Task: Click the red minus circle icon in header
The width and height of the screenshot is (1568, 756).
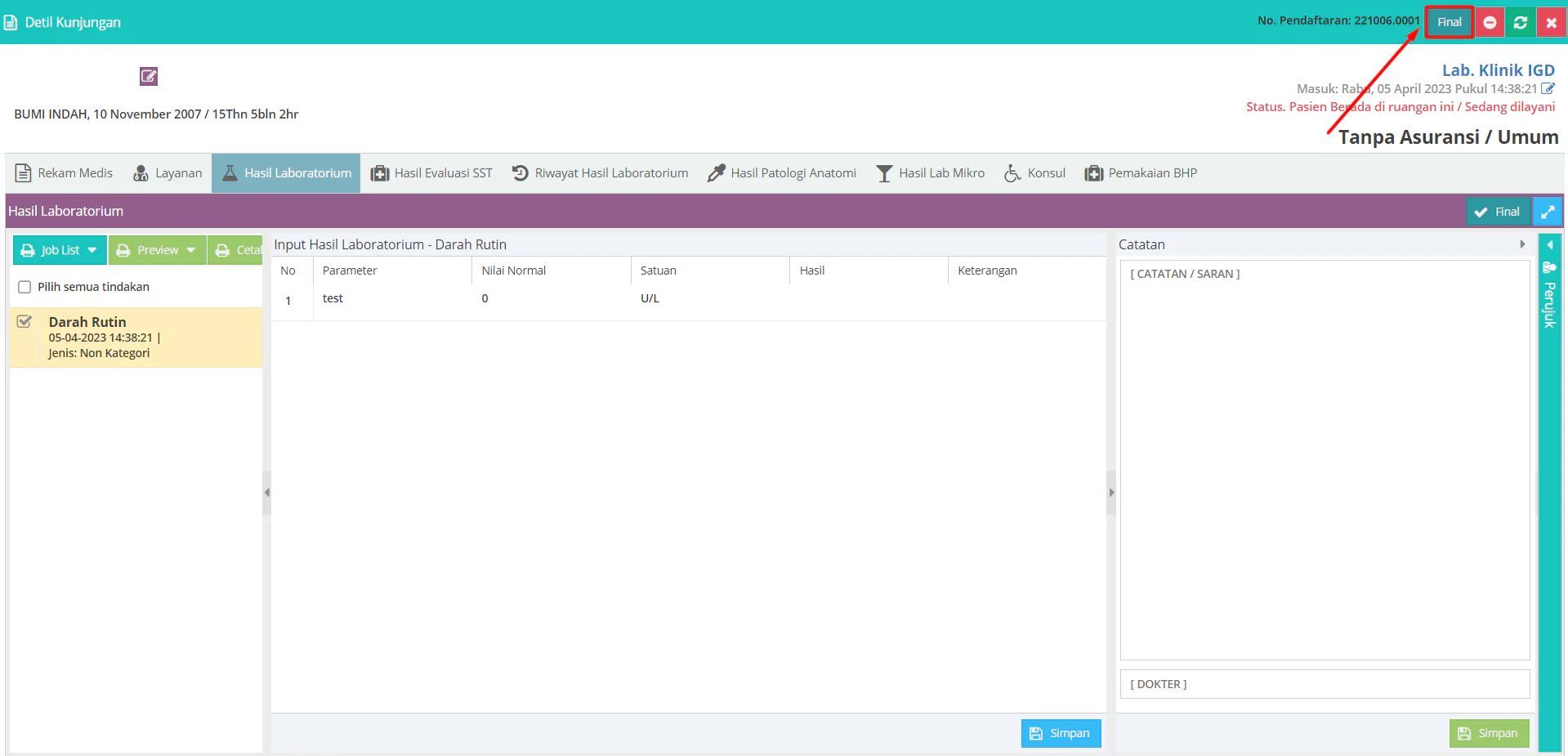Action: point(1490,22)
